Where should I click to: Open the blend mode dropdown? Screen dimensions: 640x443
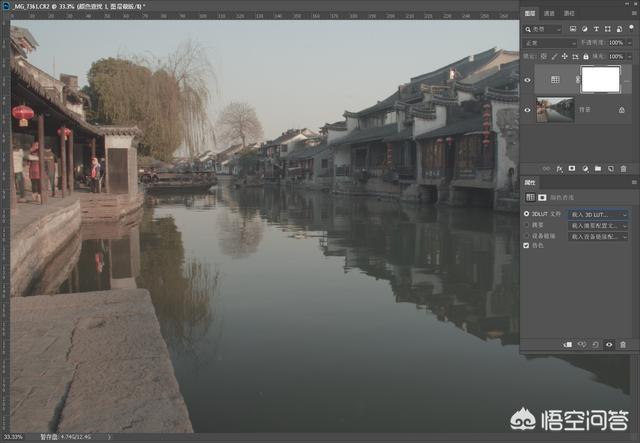pos(550,43)
